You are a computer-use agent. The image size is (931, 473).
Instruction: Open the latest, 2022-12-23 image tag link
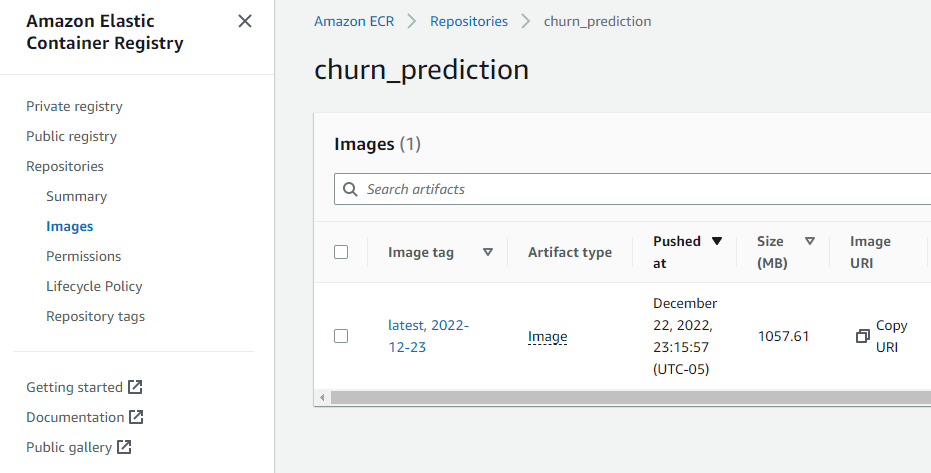428,336
